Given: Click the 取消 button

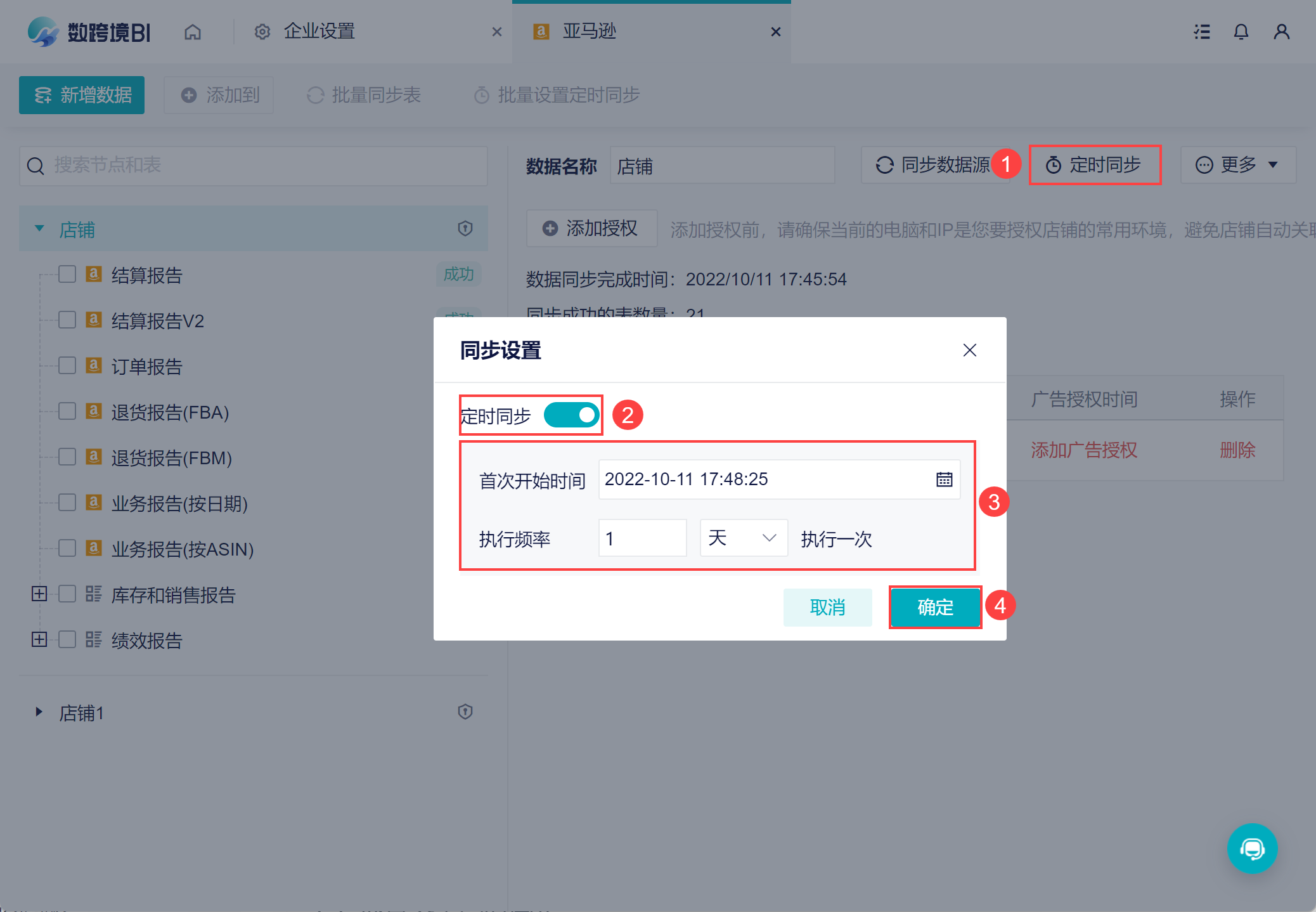Looking at the screenshot, I should [x=827, y=607].
